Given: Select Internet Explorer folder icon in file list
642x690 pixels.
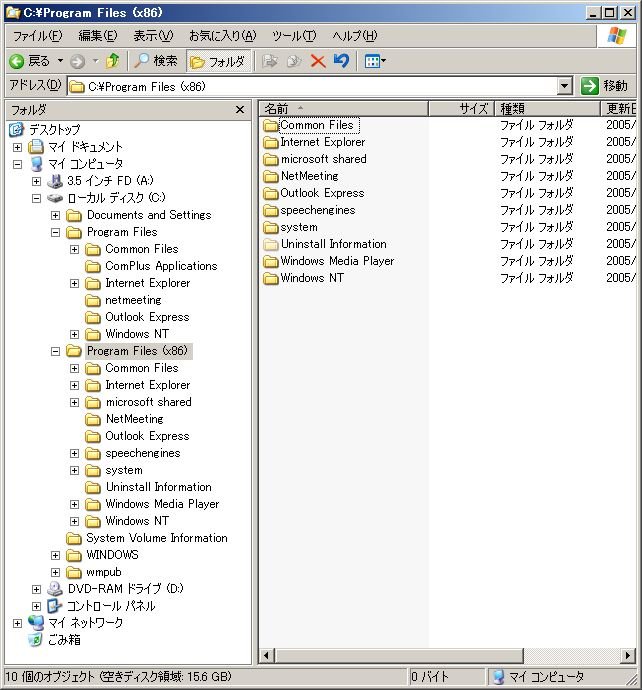Looking at the screenshot, I should click(271, 143).
